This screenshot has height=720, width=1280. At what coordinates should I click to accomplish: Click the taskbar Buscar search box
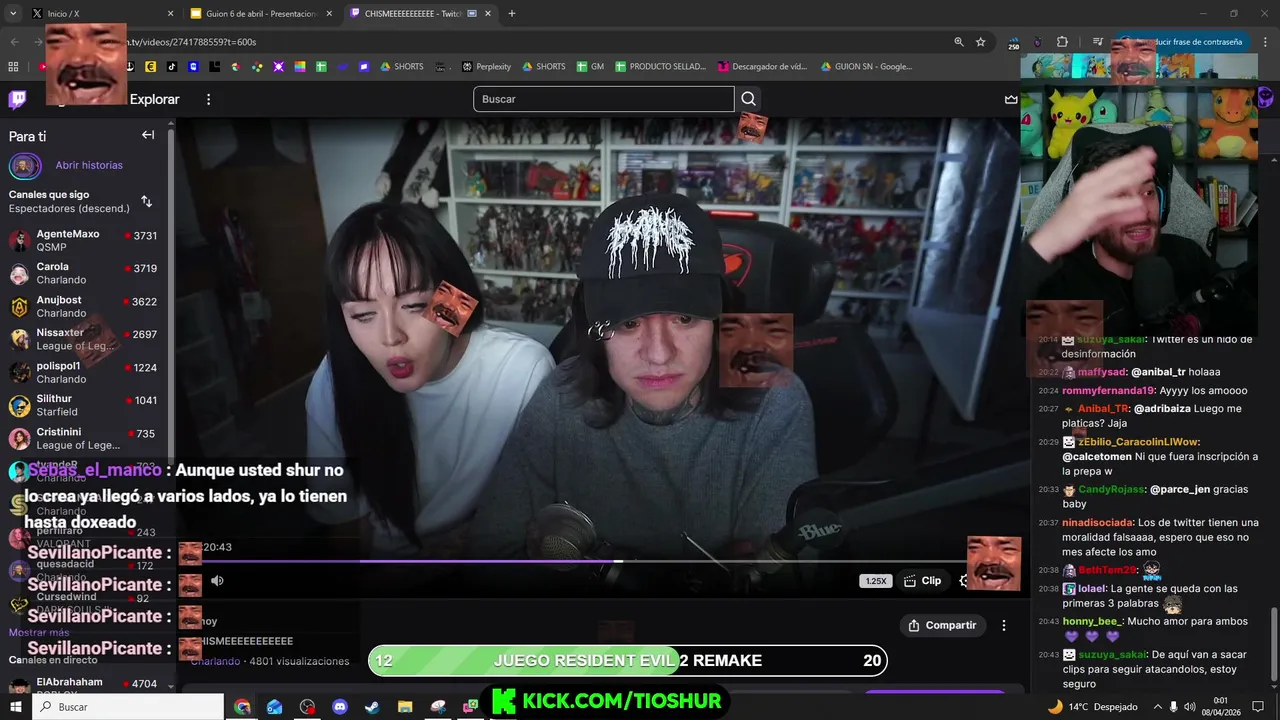pyautogui.click(x=128, y=707)
